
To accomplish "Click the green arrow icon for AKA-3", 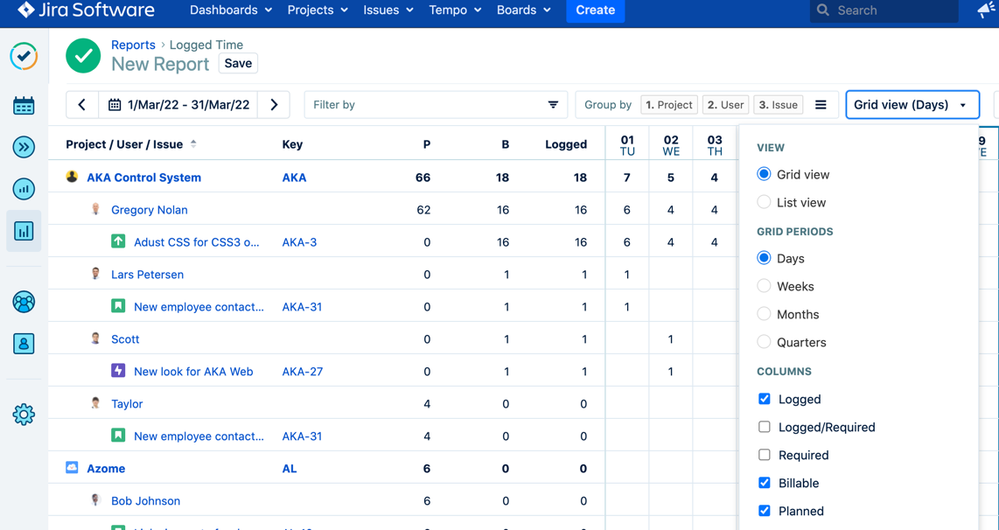I will (118, 241).
